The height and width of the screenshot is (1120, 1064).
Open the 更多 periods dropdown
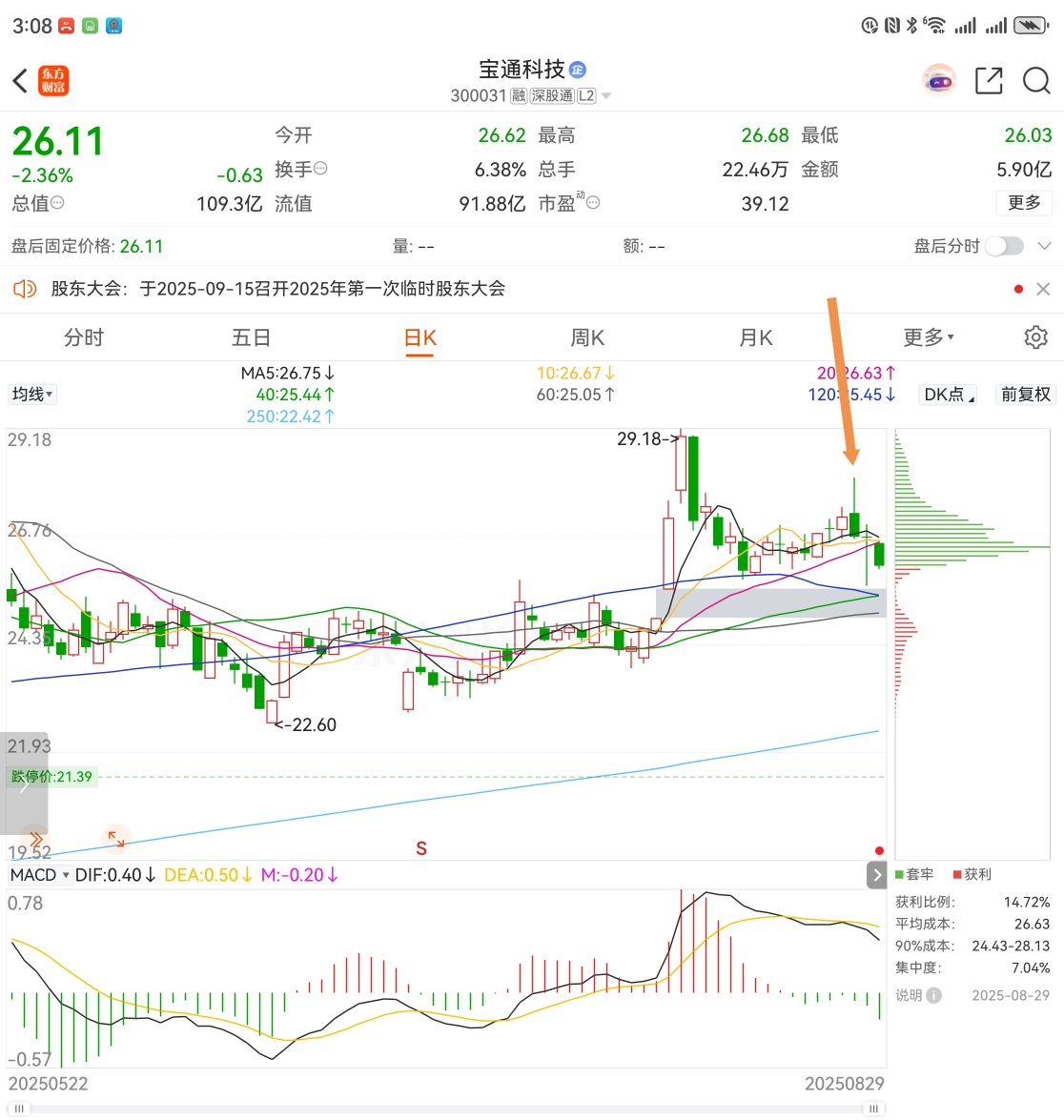point(929,337)
